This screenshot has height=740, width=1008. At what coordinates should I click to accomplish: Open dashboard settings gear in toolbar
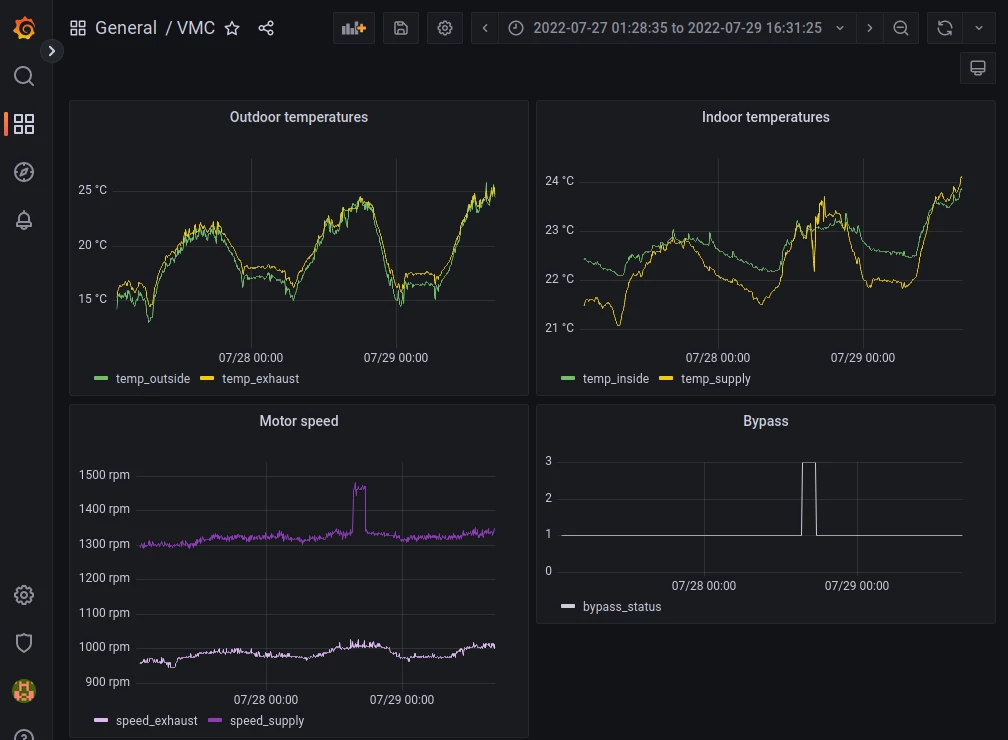[445, 28]
